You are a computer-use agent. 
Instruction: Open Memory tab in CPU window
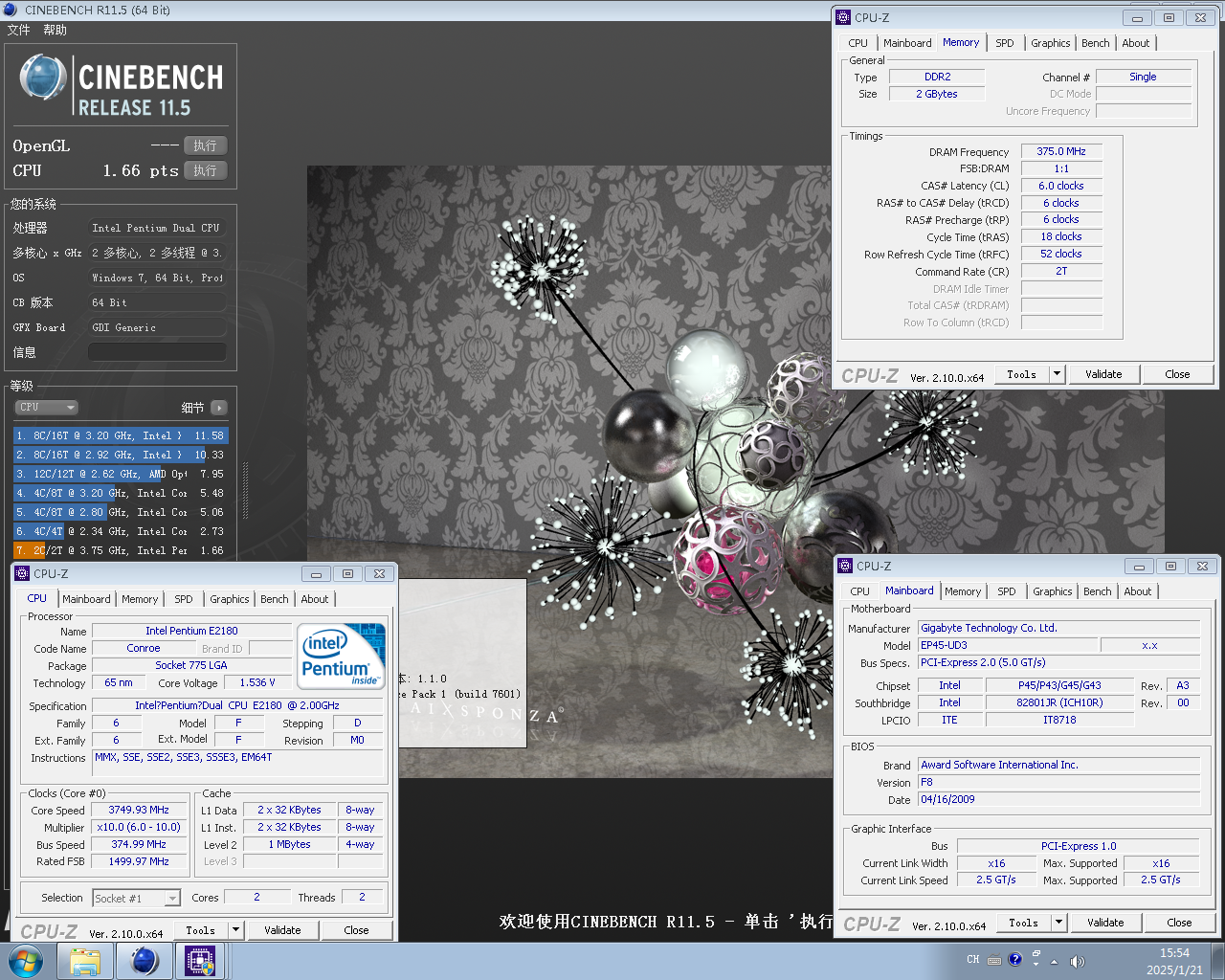(x=140, y=599)
